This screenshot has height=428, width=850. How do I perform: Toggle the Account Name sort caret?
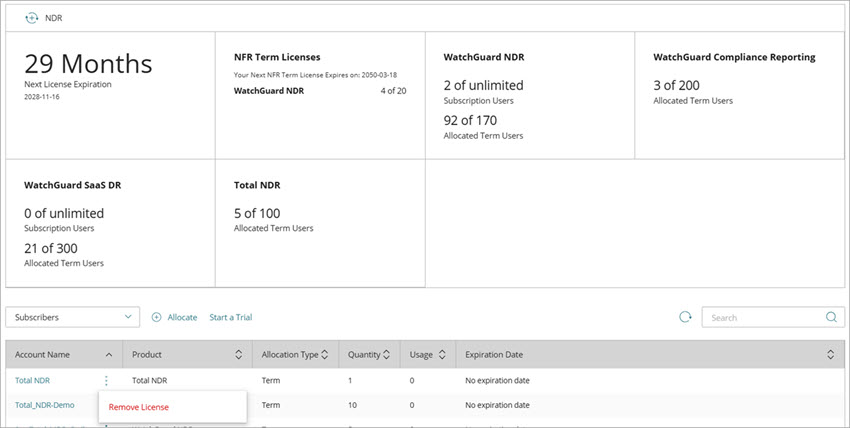(109, 355)
